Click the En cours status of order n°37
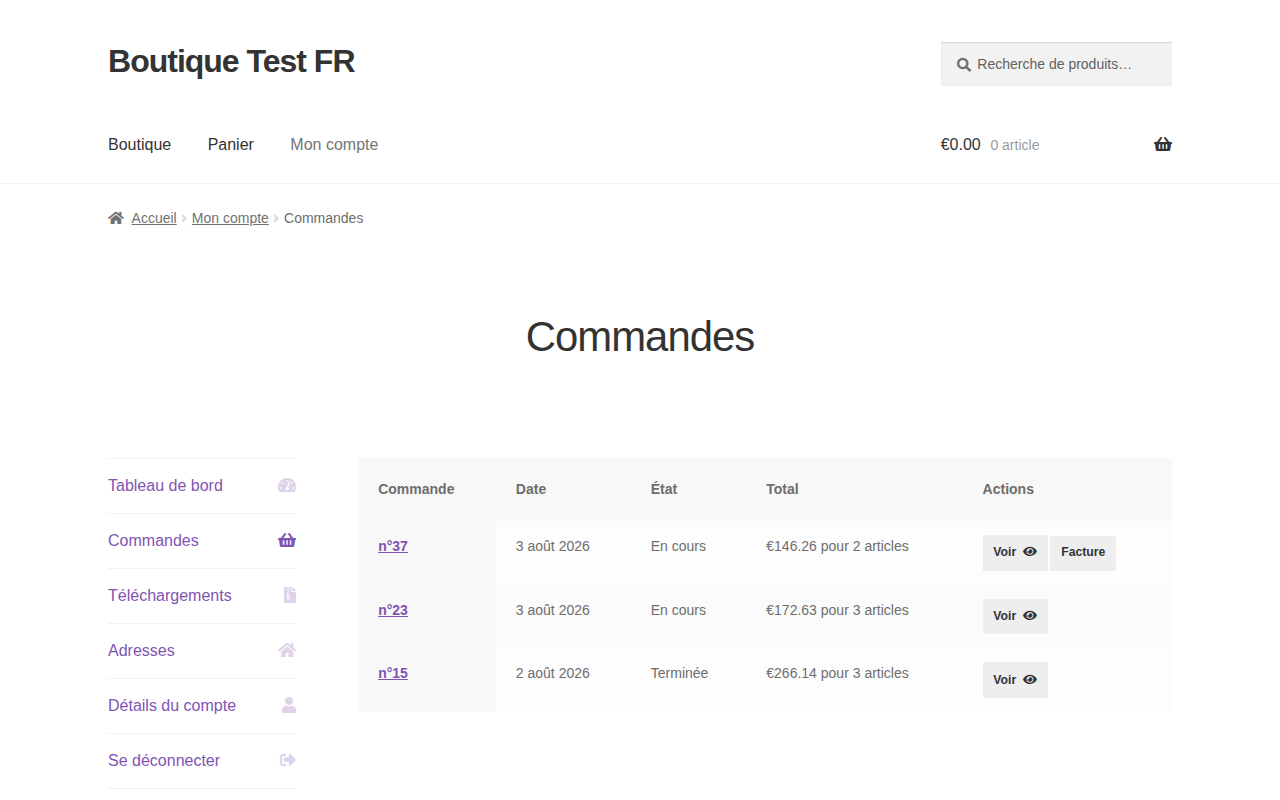The width and height of the screenshot is (1280, 800). (x=678, y=546)
